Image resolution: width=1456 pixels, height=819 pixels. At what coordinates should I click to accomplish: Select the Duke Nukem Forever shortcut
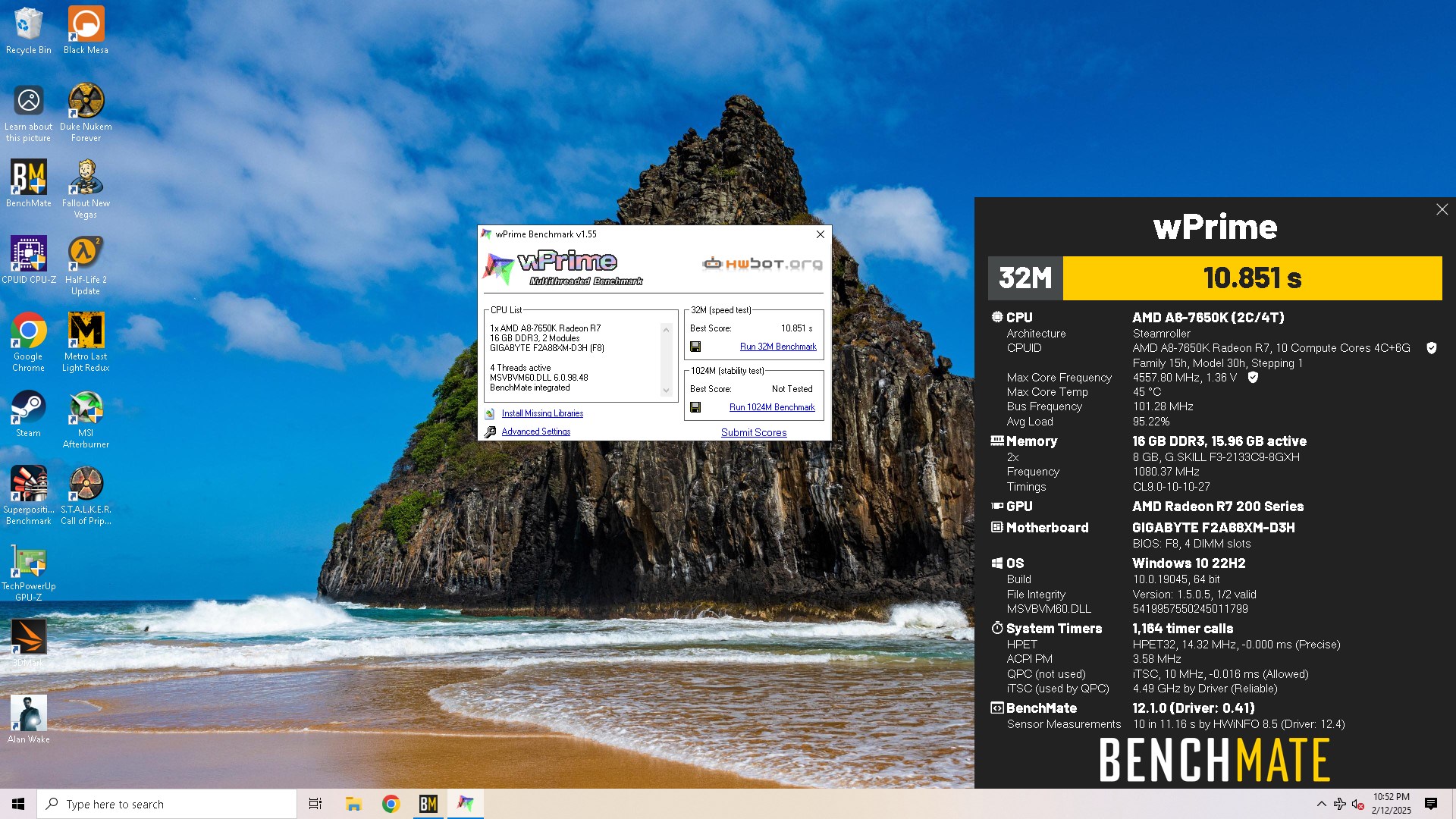(x=86, y=112)
